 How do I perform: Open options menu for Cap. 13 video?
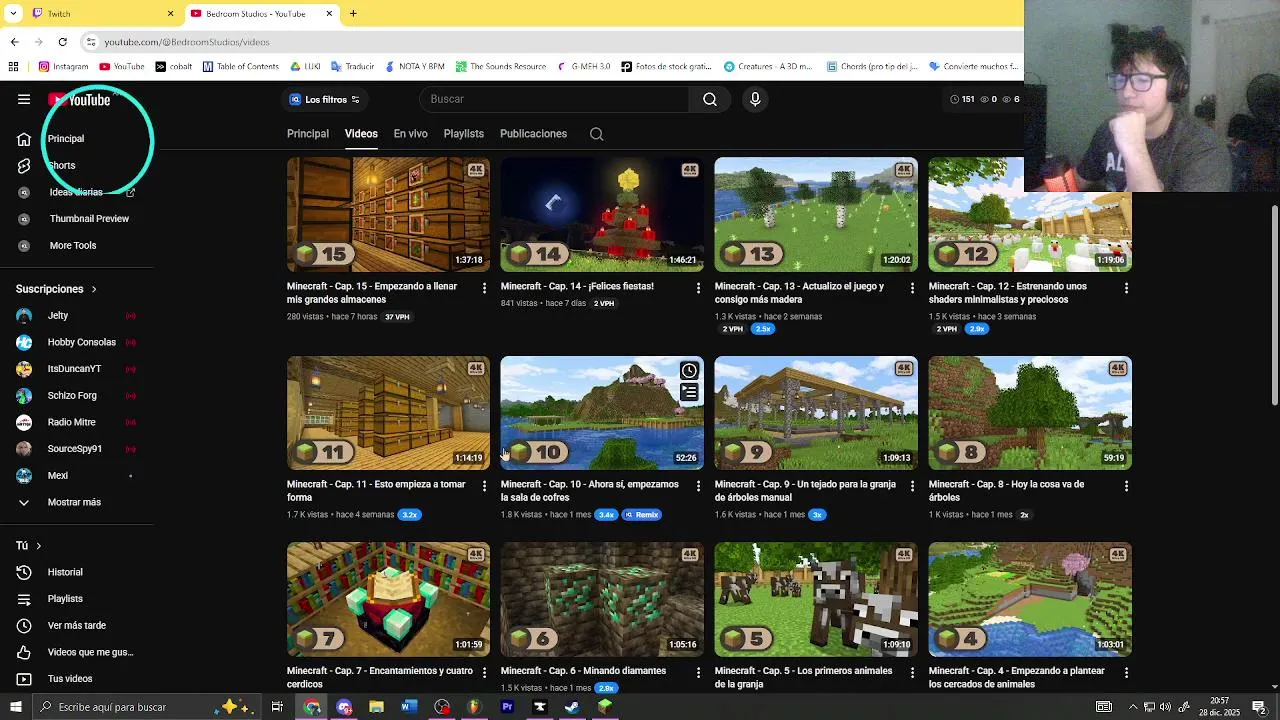coord(912,288)
